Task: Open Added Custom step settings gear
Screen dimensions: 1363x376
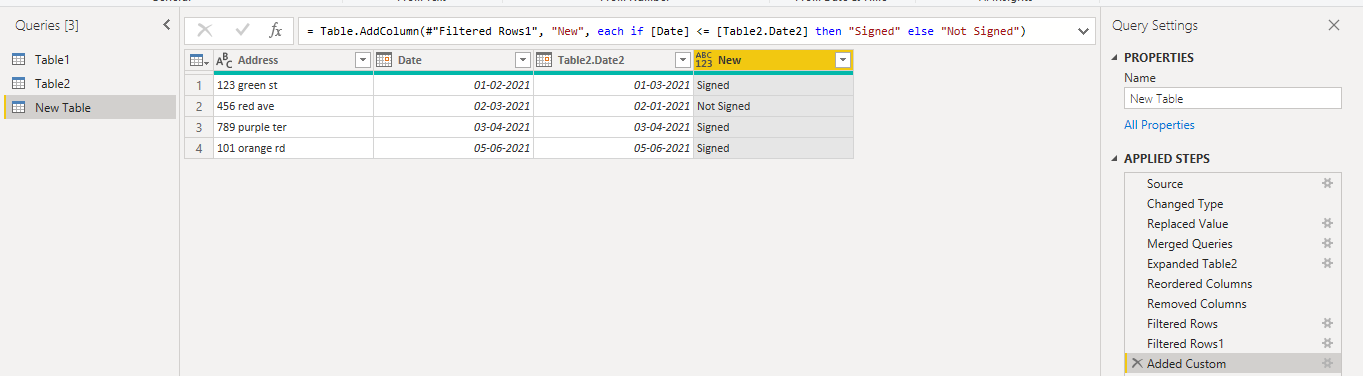Action: pos(1327,364)
